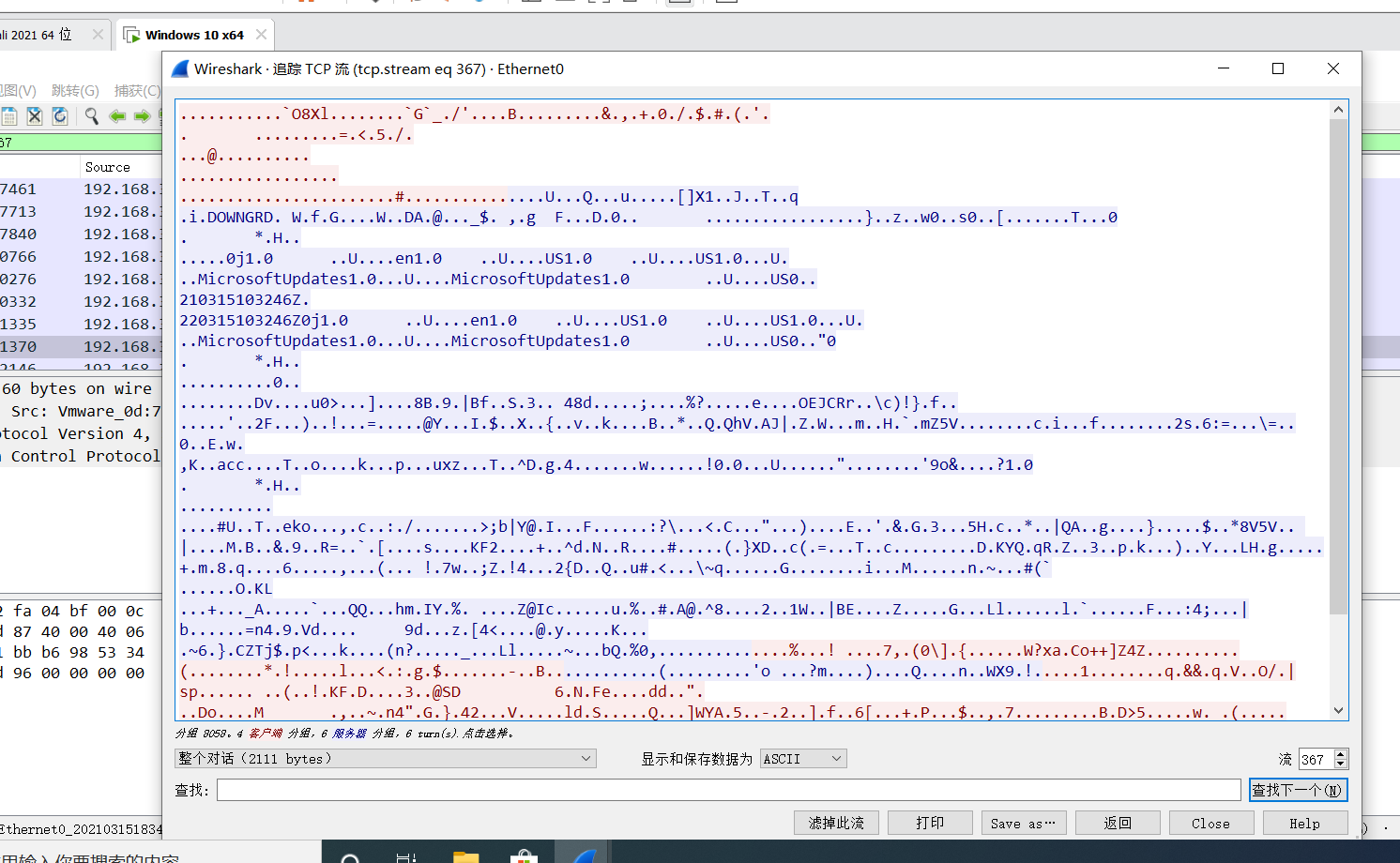Click the reload capture file toolbar icon

point(60,115)
